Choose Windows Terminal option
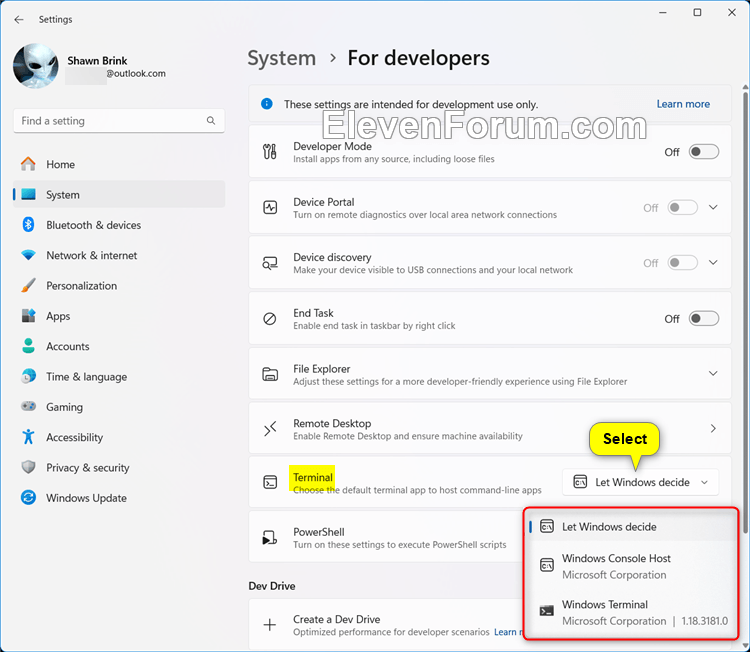The height and width of the screenshot is (652, 750). pyautogui.click(x=632, y=613)
